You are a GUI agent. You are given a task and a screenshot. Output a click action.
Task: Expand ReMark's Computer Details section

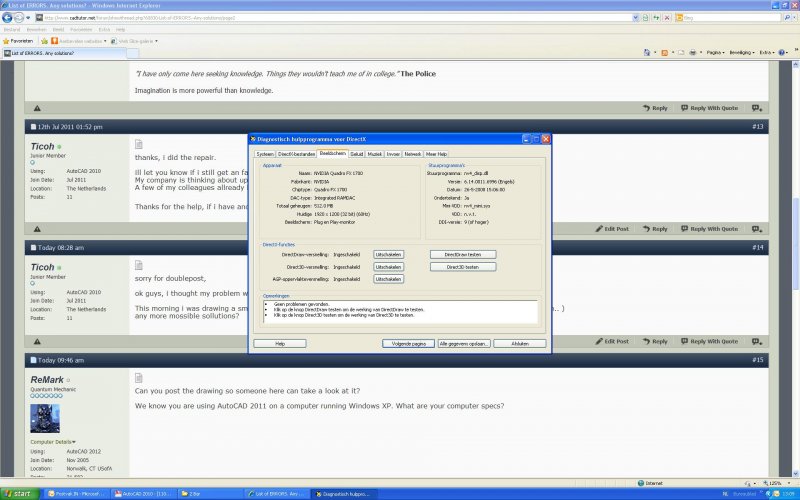pos(53,442)
